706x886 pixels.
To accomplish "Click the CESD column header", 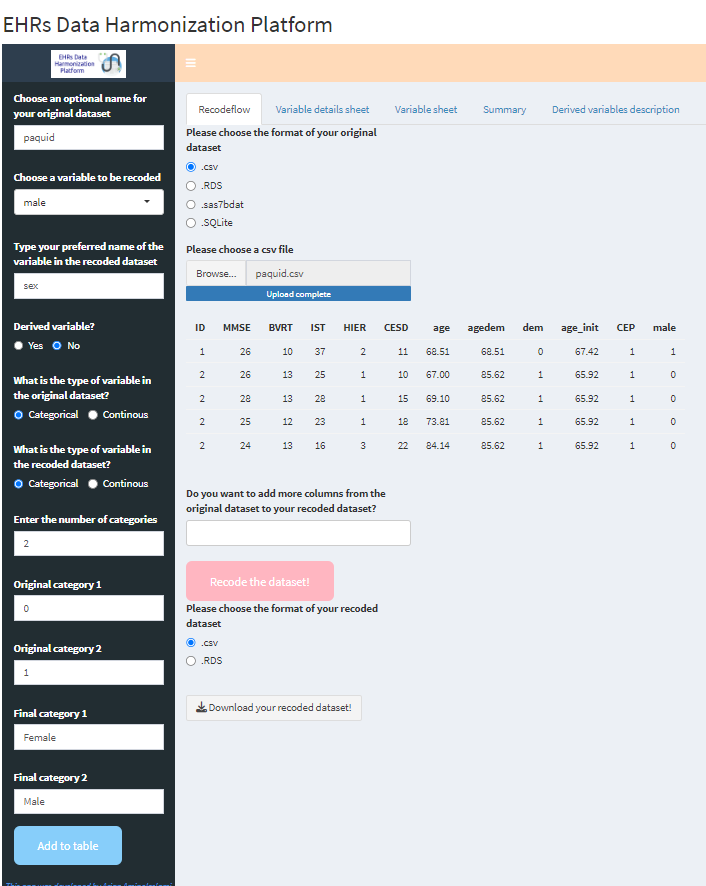I will [396, 328].
